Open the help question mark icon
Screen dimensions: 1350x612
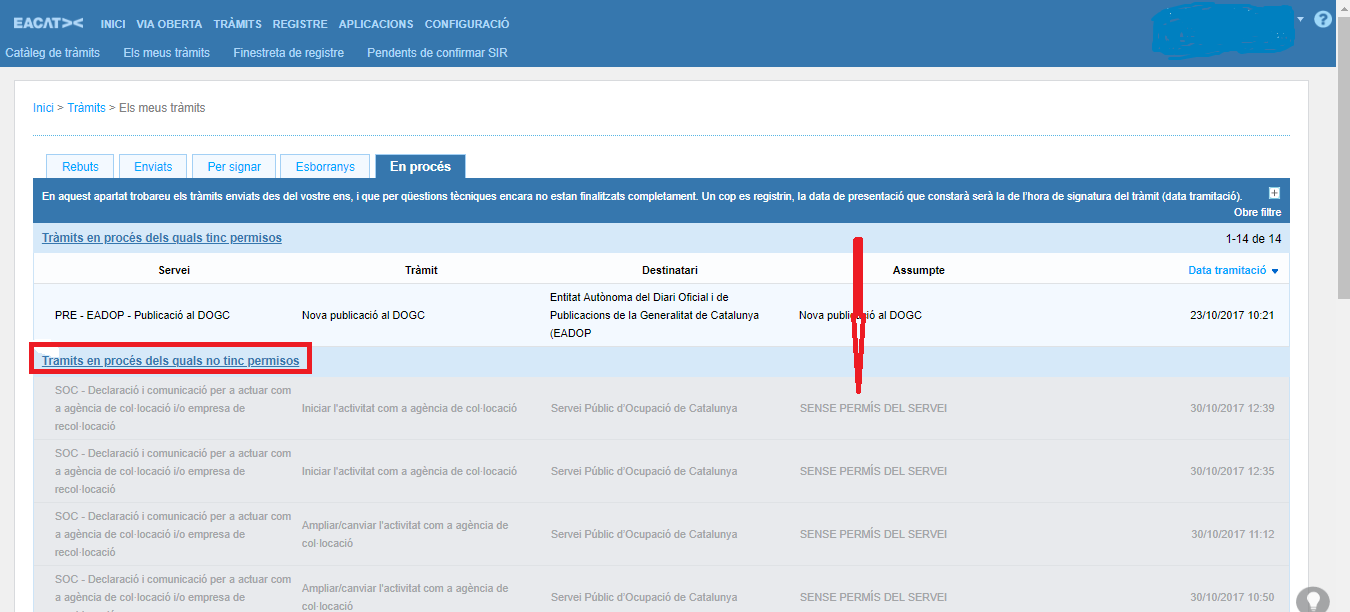1323,19
